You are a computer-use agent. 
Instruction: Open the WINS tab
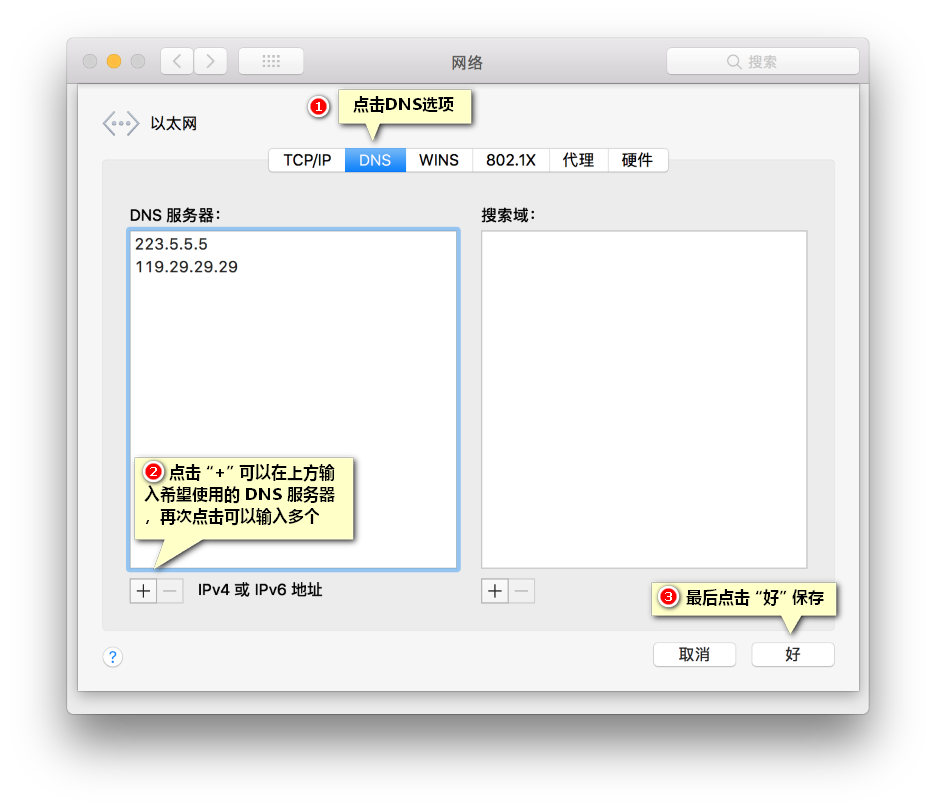[438, 160]
